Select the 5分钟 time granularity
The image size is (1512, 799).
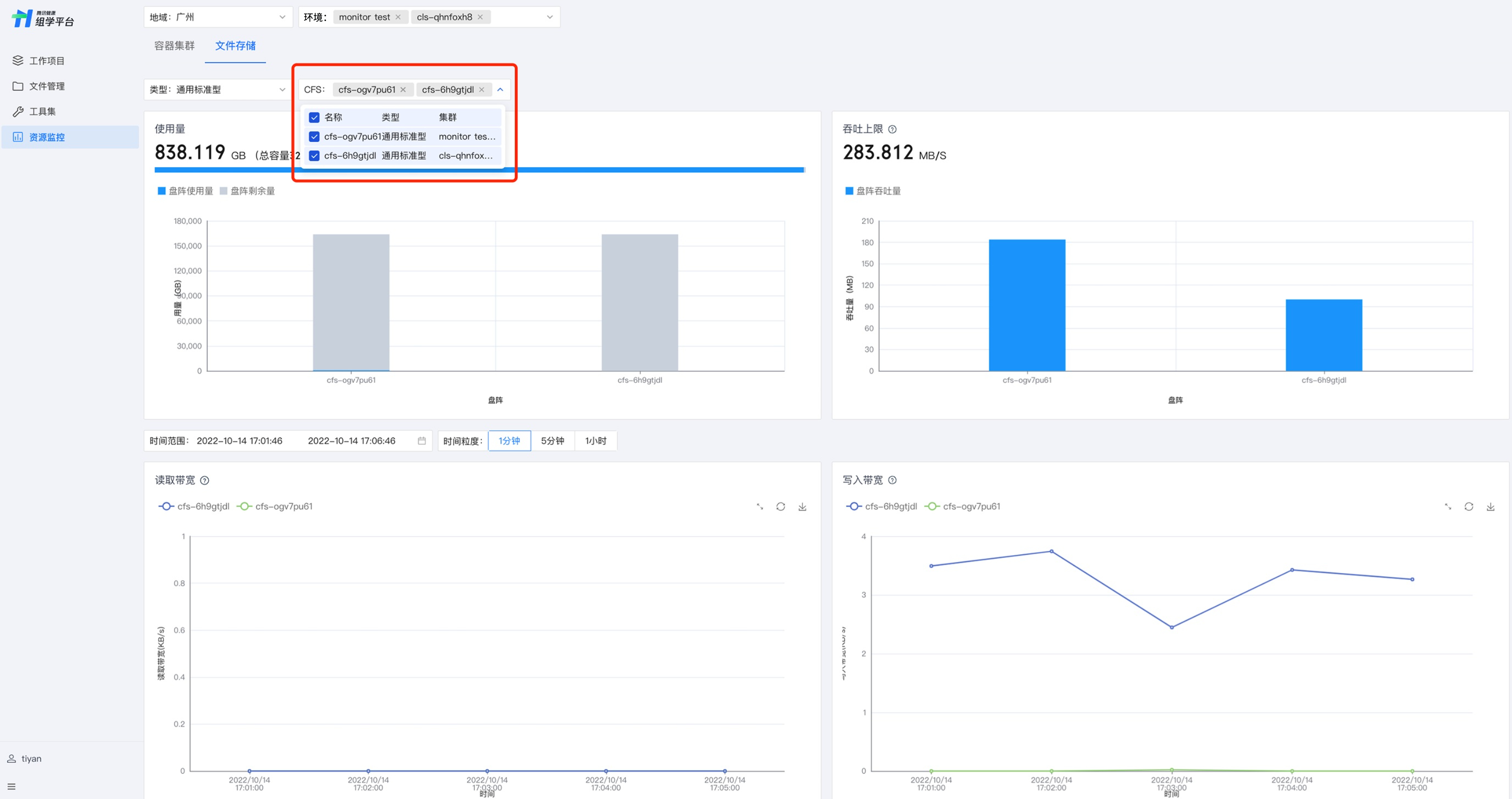[x=552, y=441]
